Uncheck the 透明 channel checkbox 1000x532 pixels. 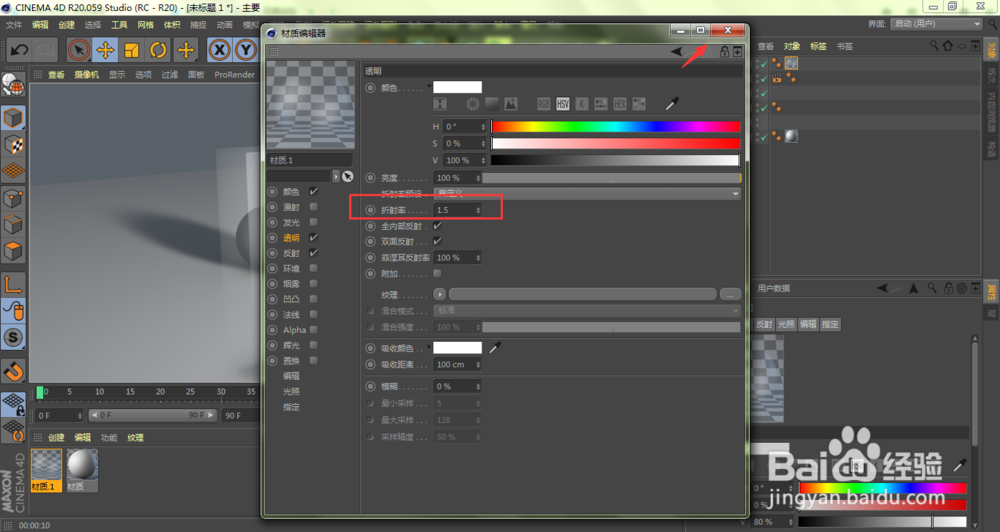[313, 237]
